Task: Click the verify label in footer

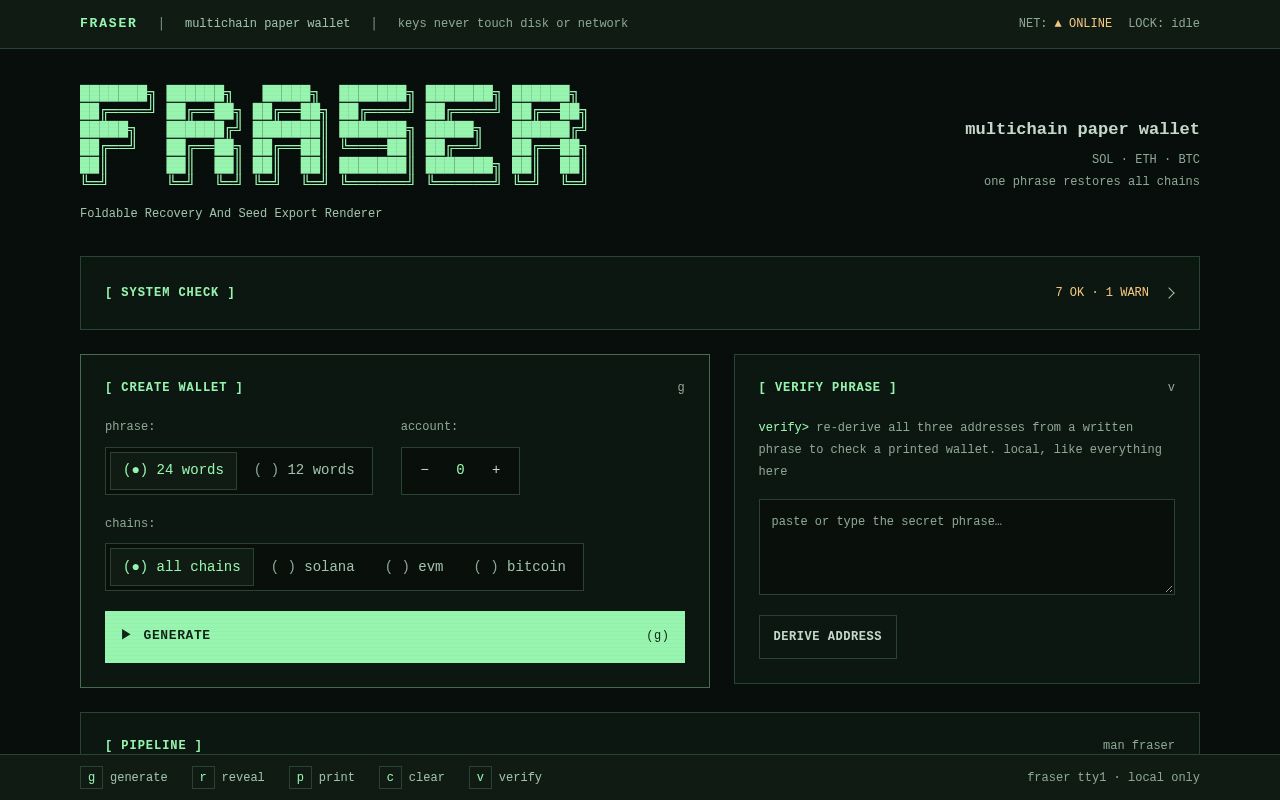Action: point(520,778)
